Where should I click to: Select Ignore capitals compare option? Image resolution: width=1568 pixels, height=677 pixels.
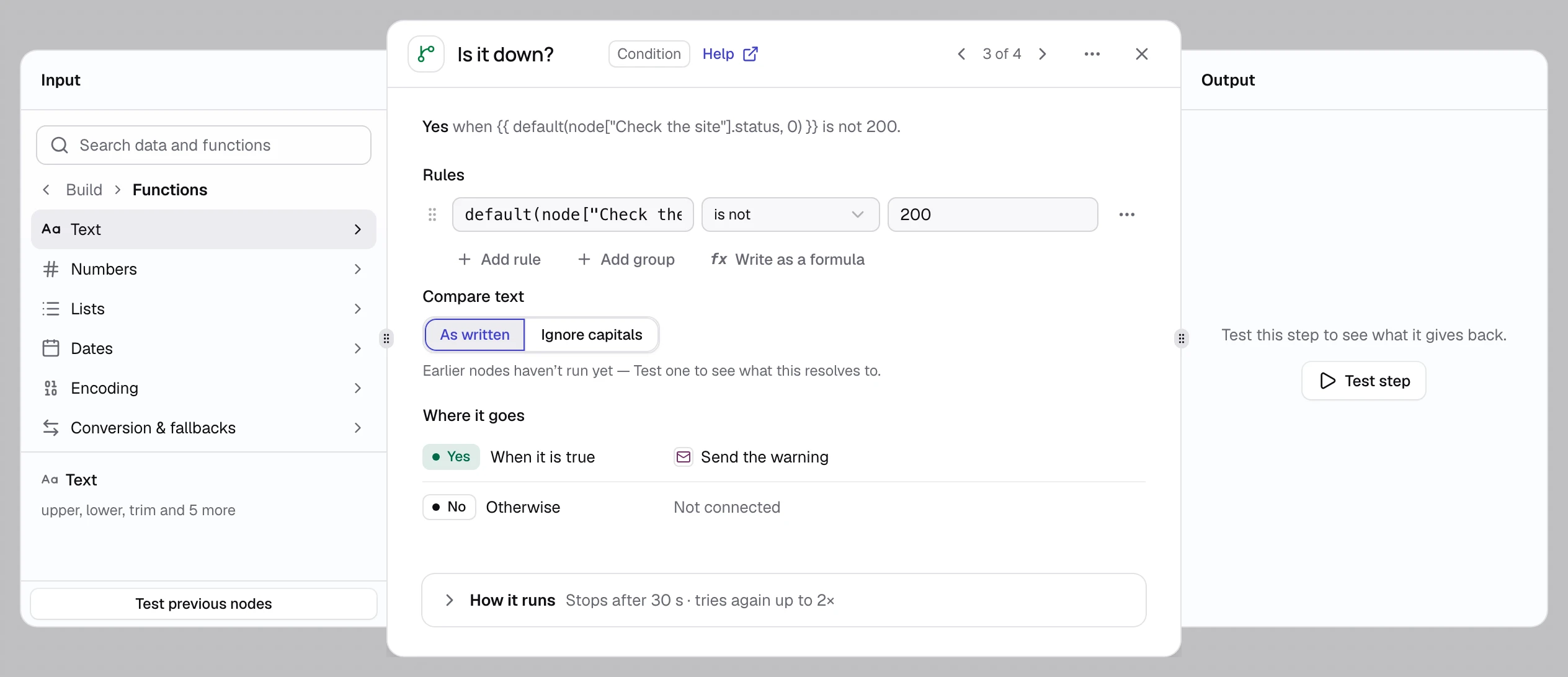[591, 335]
